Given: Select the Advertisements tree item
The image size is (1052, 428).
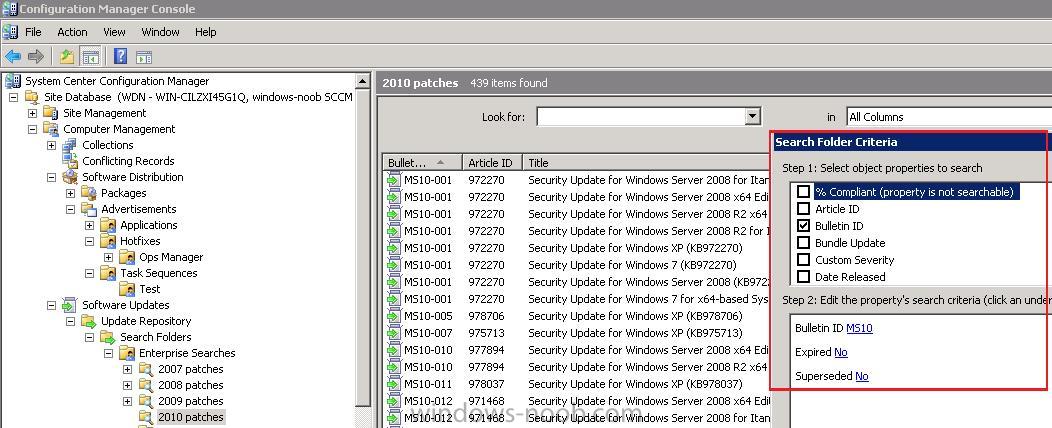Looking at the screenshot, I should pos(138,209).
